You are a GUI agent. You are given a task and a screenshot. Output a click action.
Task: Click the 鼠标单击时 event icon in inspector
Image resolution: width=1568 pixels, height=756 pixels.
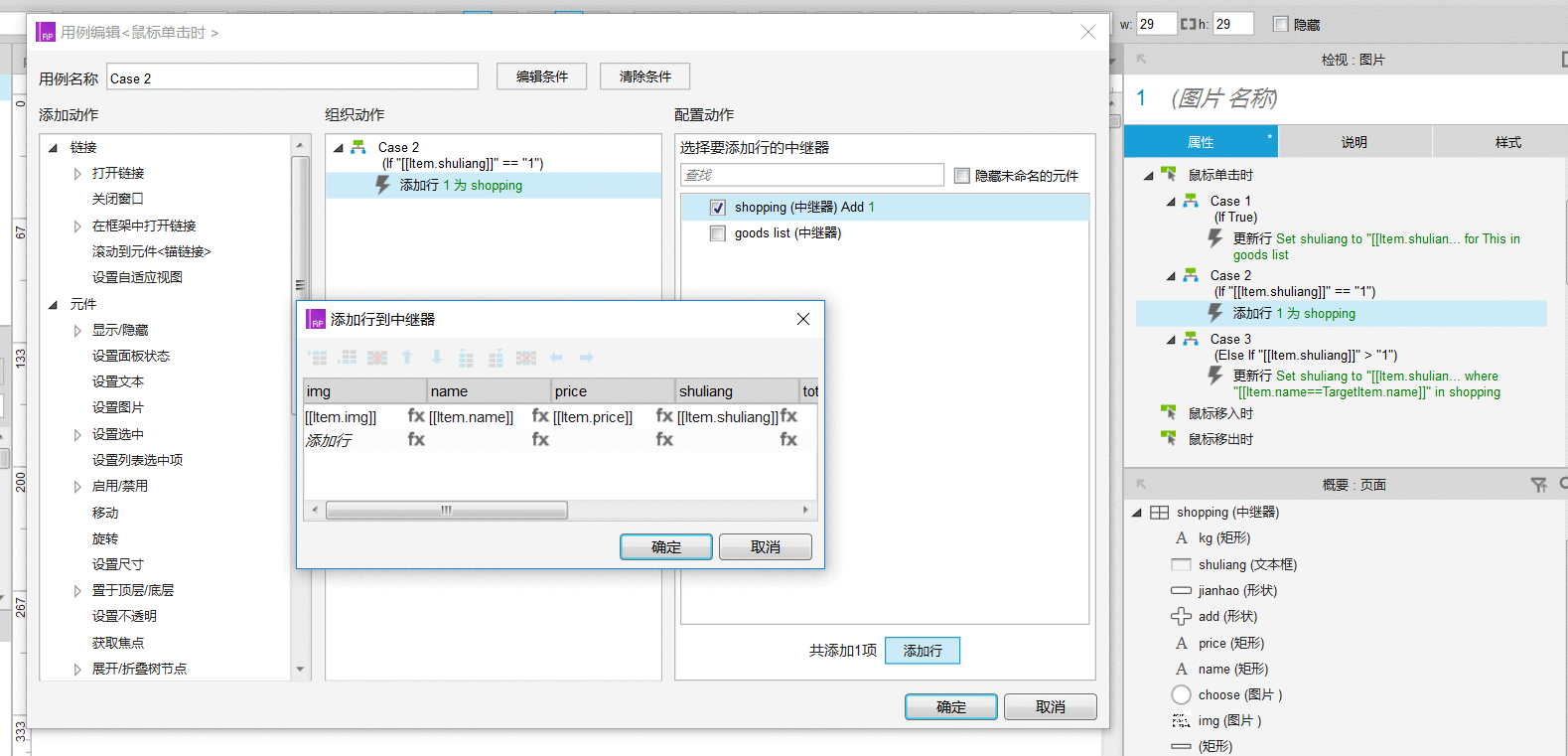pos(1169,174)
